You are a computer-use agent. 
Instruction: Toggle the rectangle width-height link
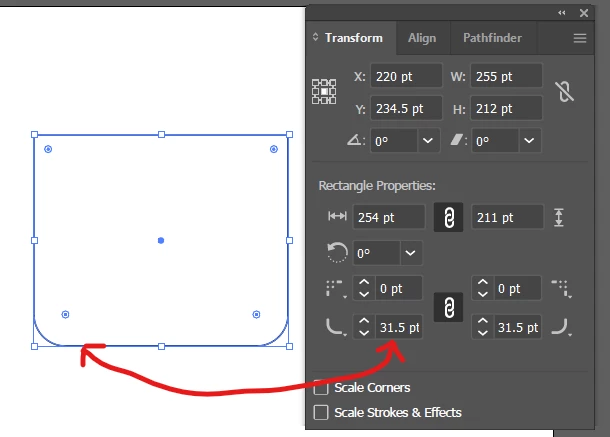449,217
